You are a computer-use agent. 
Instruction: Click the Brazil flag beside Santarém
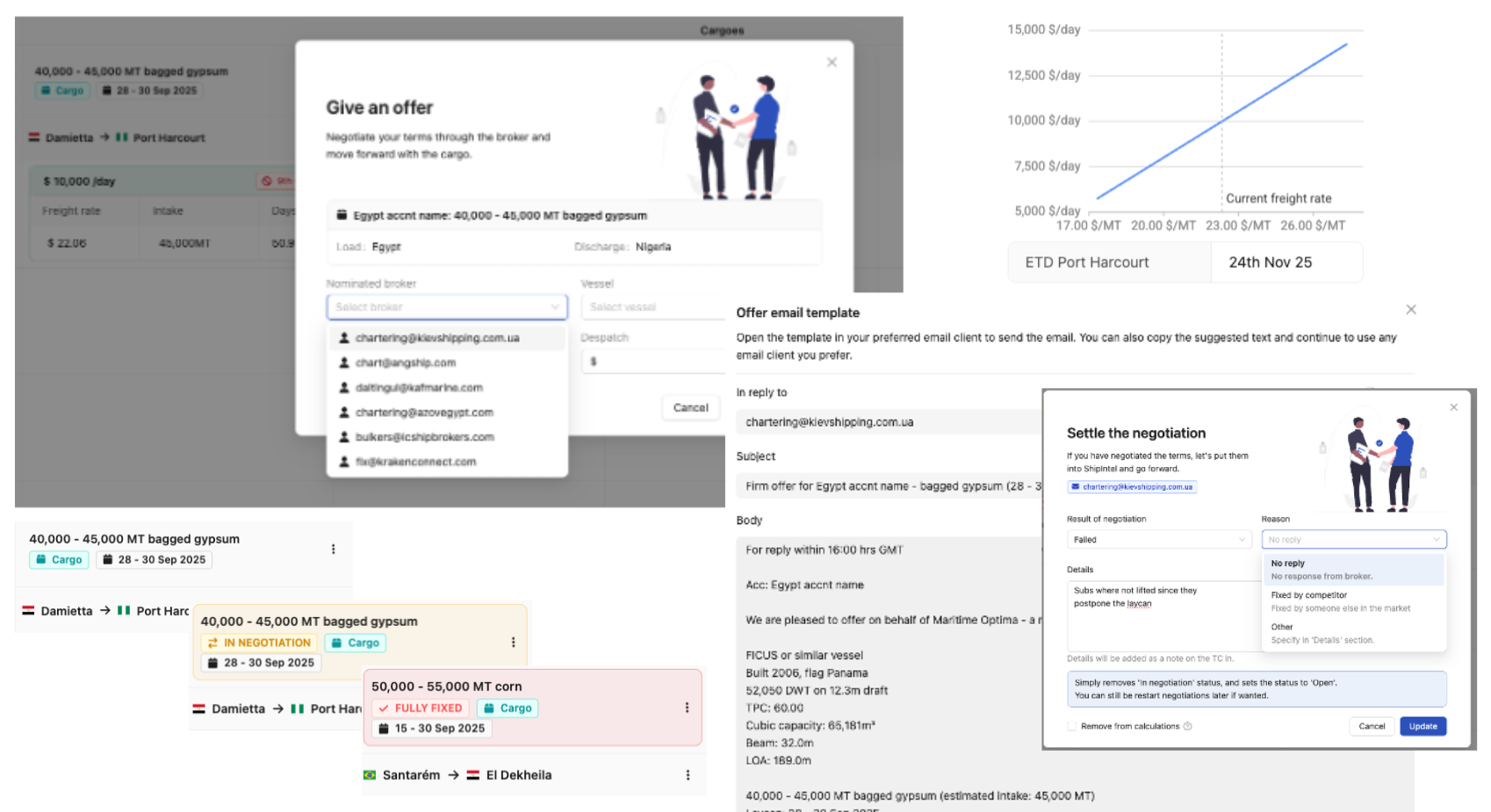tap(370, 775)
